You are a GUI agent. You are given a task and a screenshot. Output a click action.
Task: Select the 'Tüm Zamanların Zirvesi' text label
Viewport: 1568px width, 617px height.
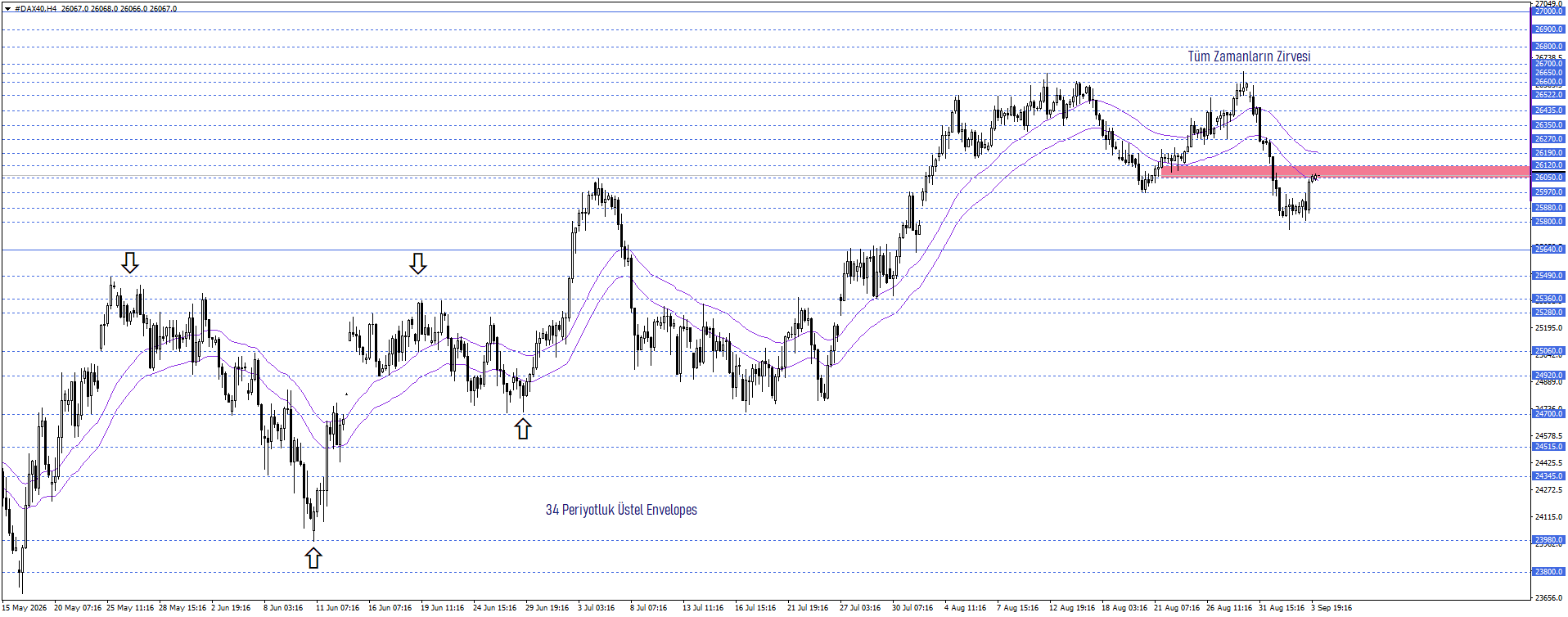1249,56
